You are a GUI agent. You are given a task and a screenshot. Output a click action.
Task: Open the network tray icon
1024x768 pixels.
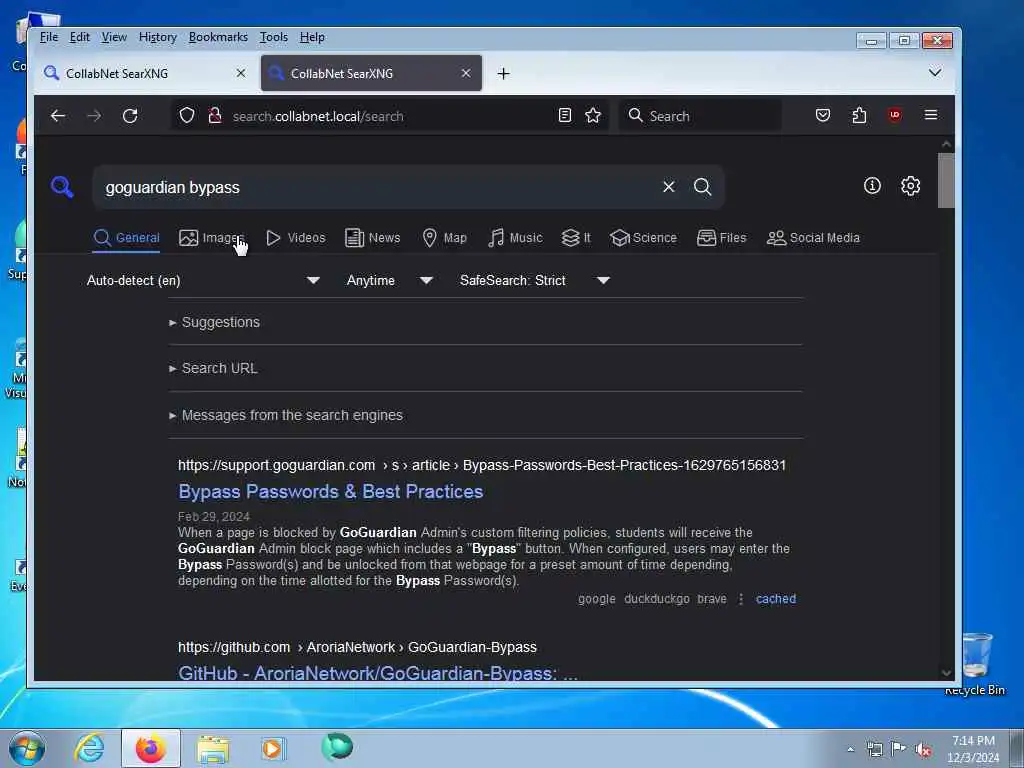click(x=874, y=750)
